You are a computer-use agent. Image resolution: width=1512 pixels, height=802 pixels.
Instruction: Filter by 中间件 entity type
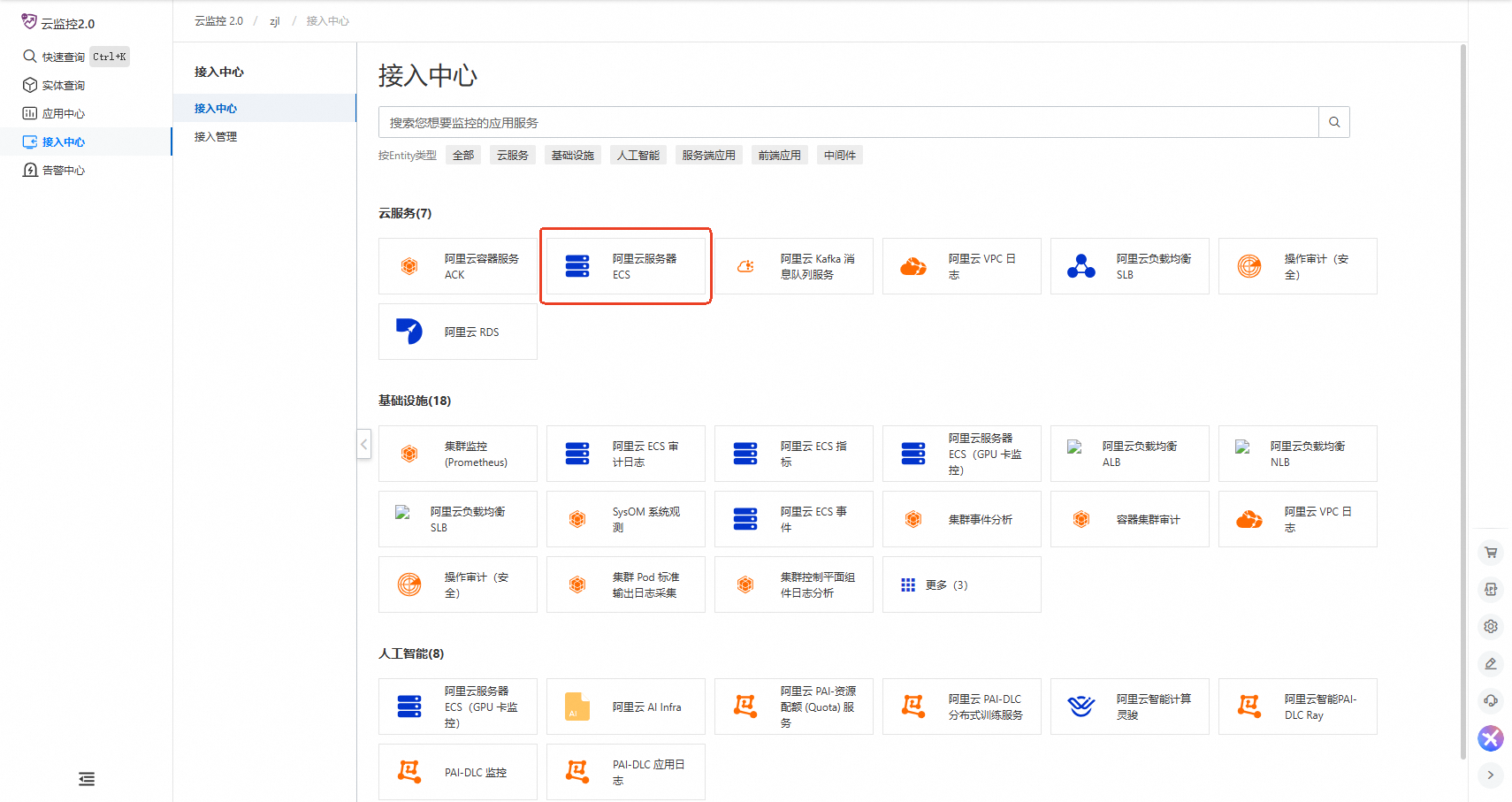[x=840, y=156]
